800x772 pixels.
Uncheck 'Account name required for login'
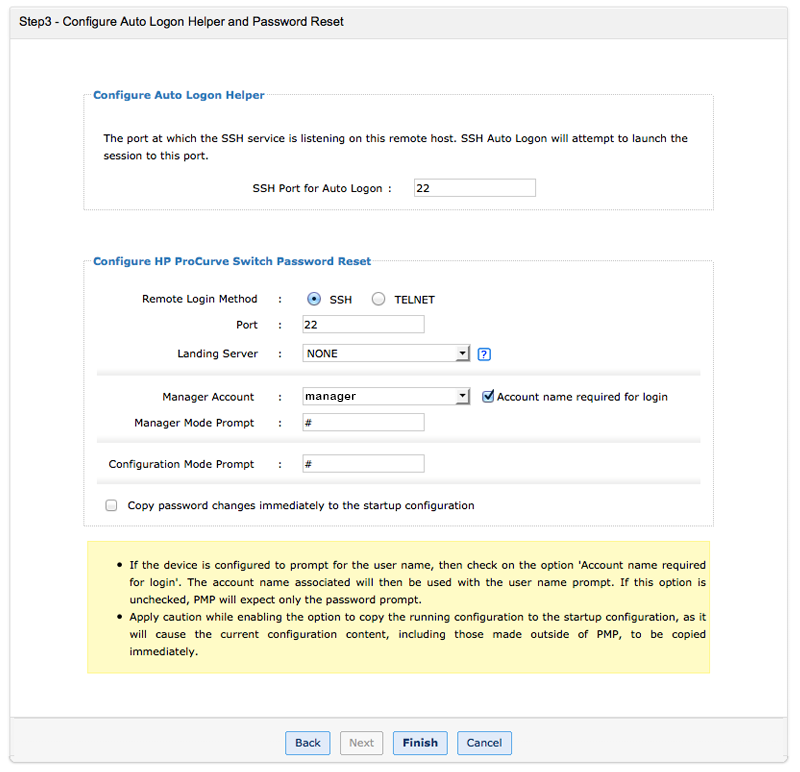(x=488, y=395)
